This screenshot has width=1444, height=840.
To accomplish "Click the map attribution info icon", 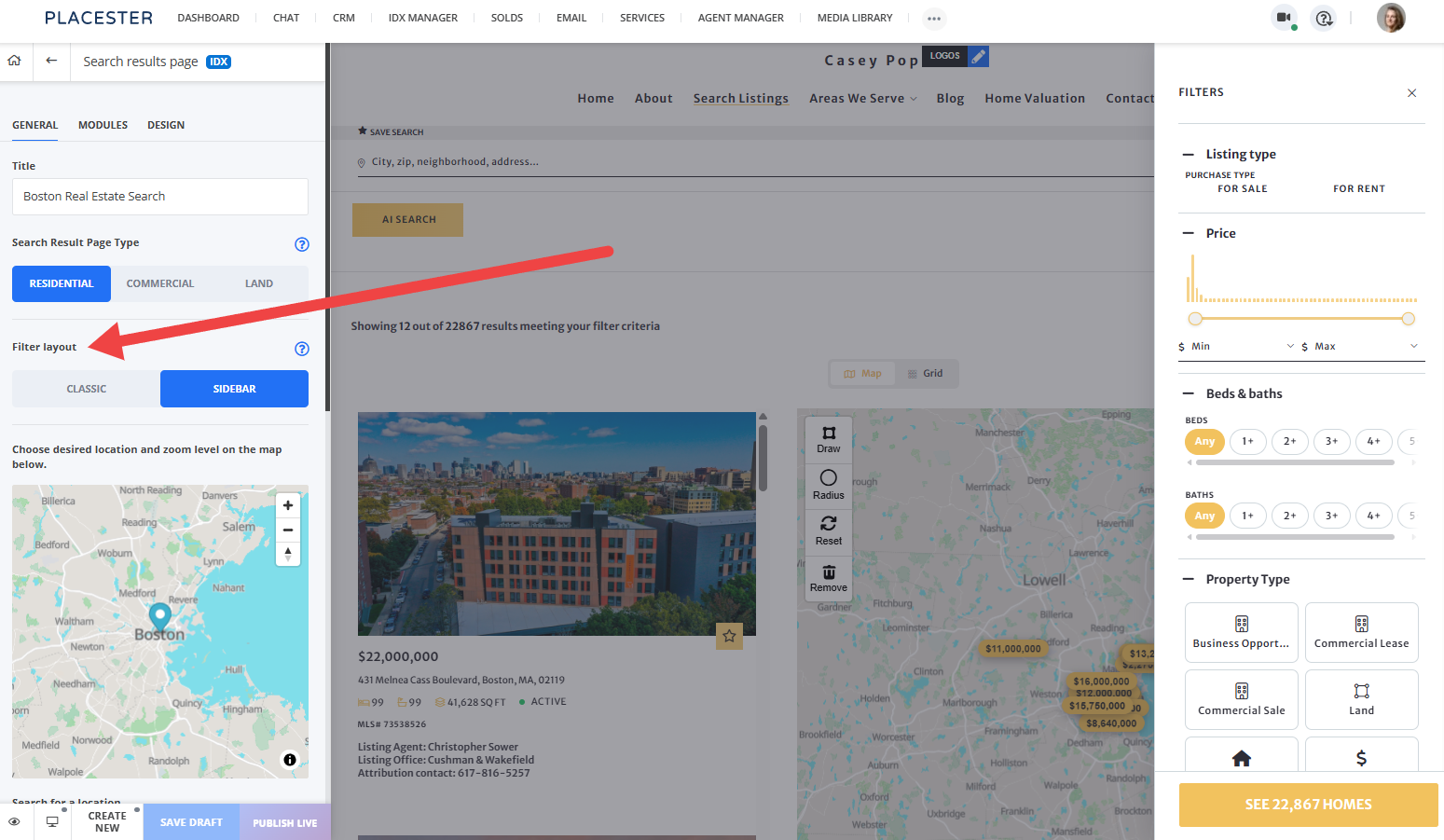I will click(x=290, y=760).
